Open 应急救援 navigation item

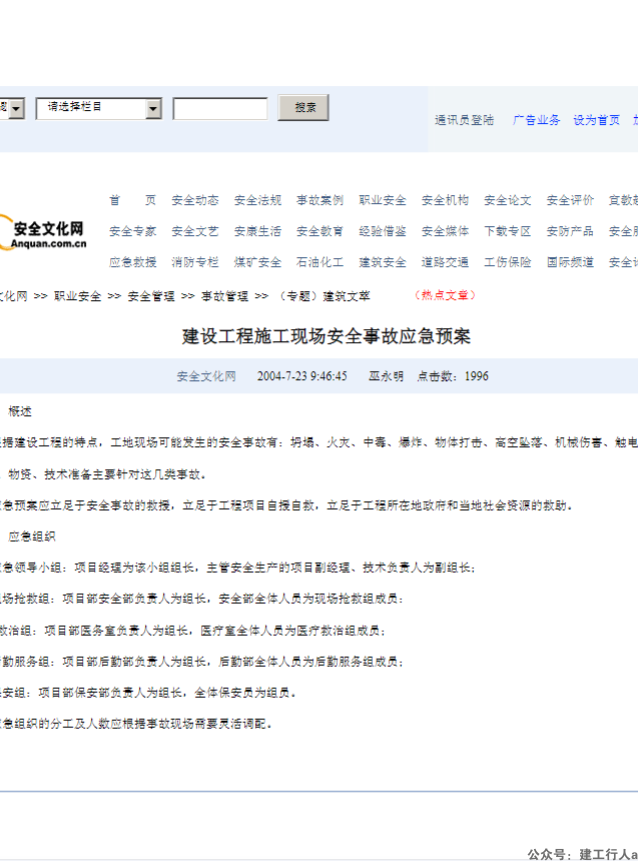[x=133, y=262]
